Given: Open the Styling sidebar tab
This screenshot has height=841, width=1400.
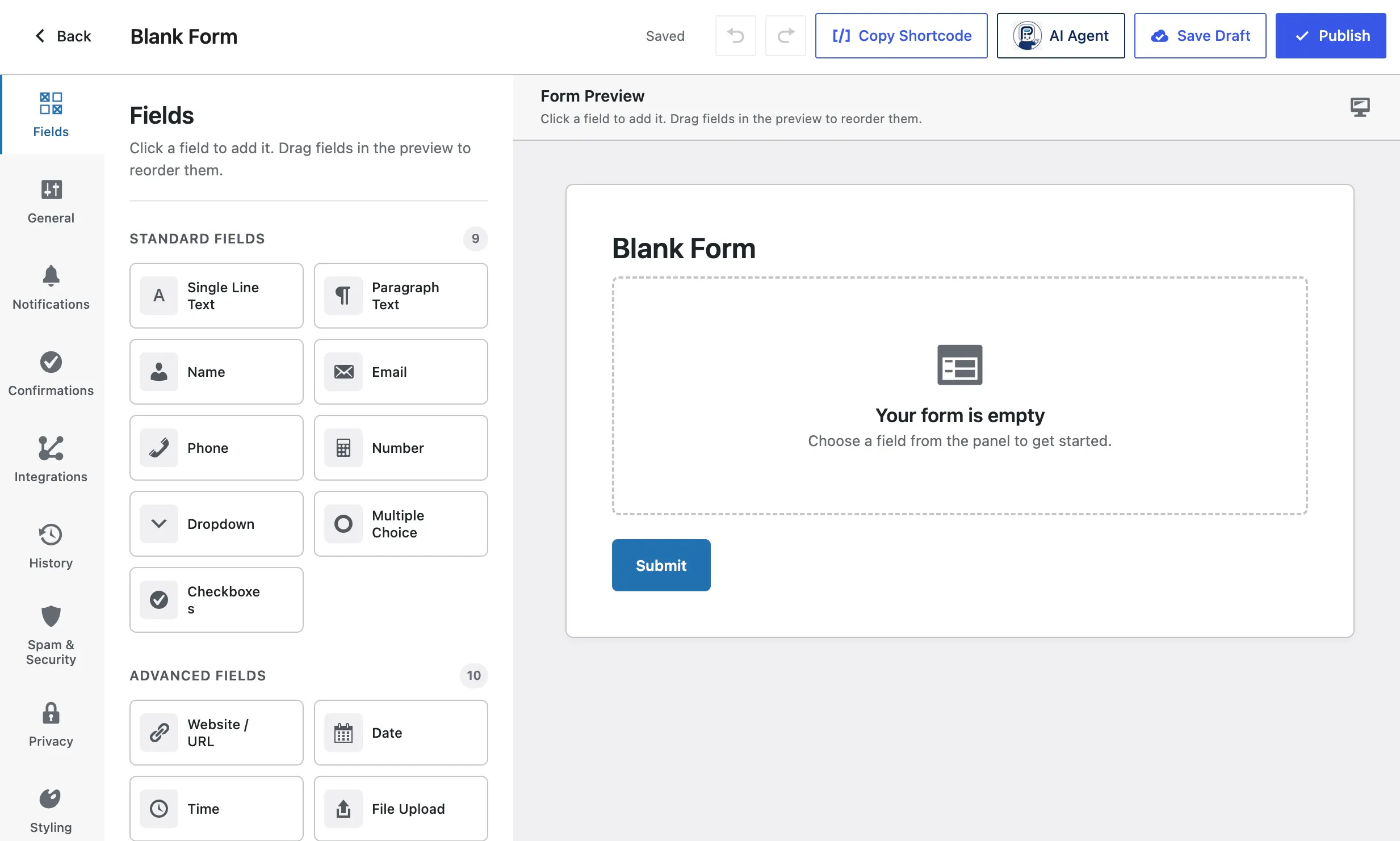Looking at the screenshot, I should point(51,811).
